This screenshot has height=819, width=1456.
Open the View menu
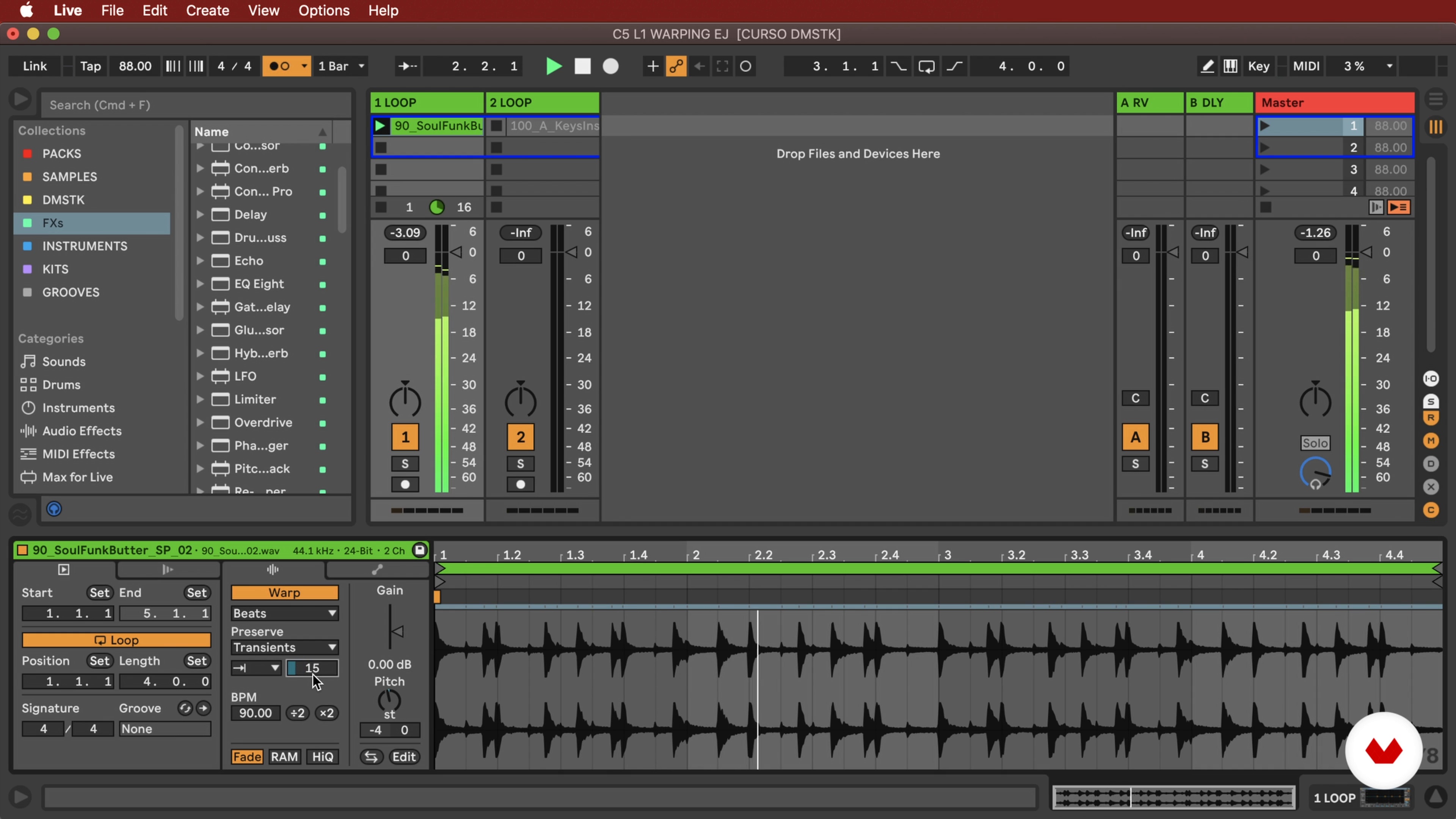pos(264,10)
